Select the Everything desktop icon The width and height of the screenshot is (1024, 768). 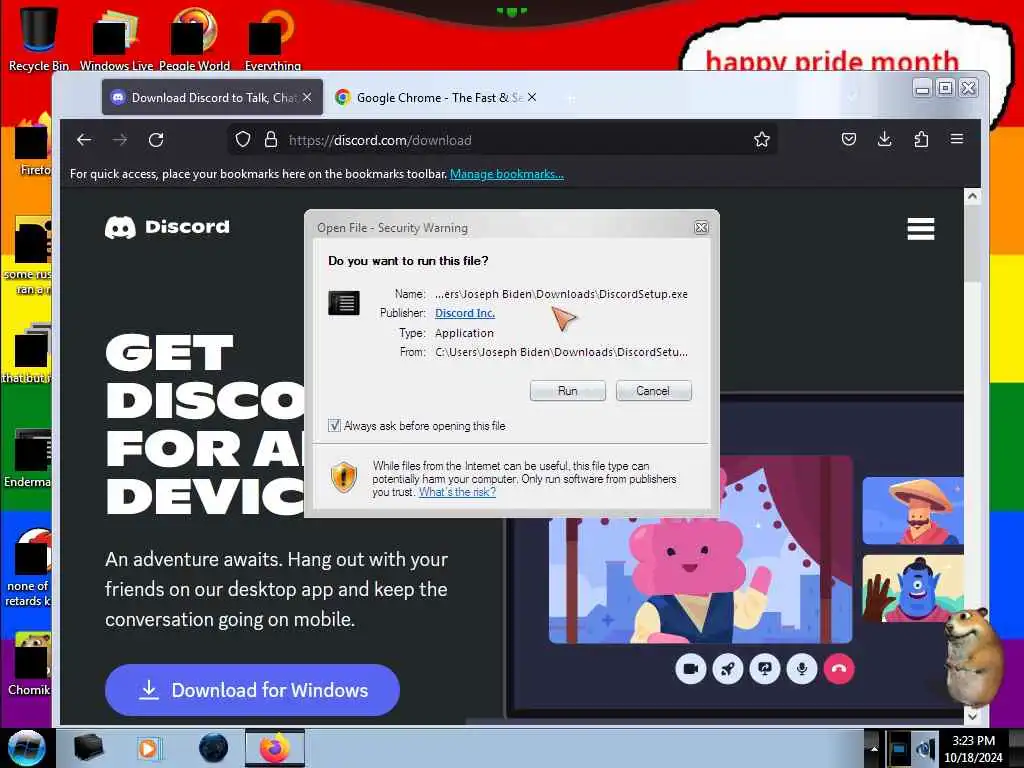click(x=272, y=38)
